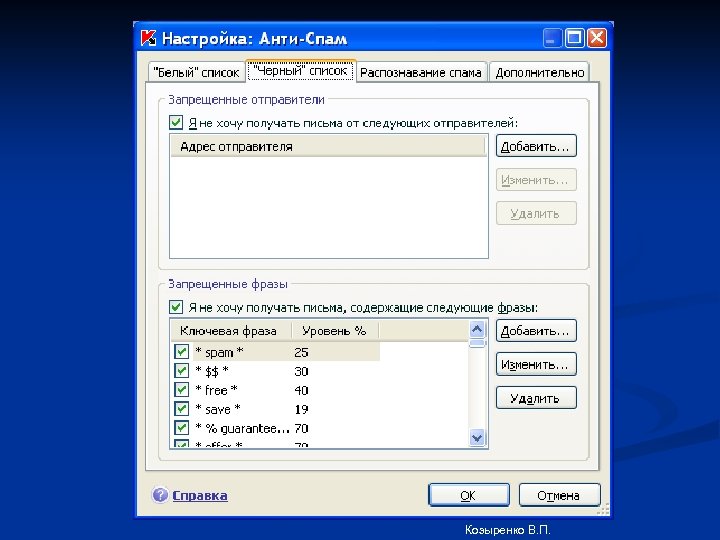Click the Ключевая фраза column header
720x540 pixels.
(x=231, y=331)
